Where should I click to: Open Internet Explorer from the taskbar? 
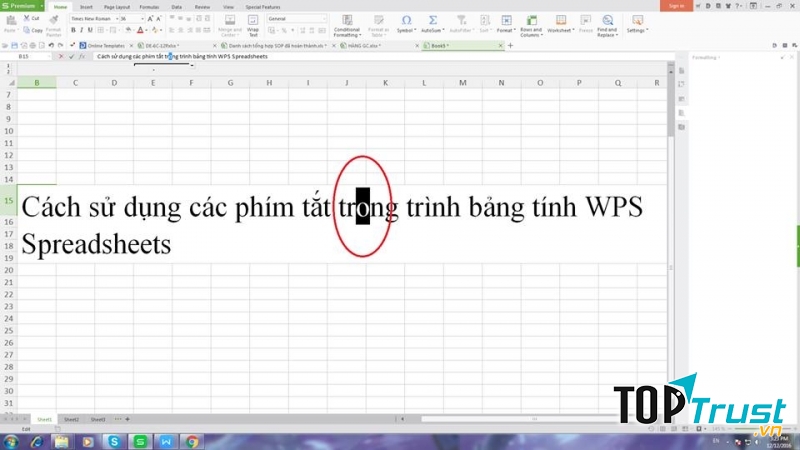click(x=36, y=442)
